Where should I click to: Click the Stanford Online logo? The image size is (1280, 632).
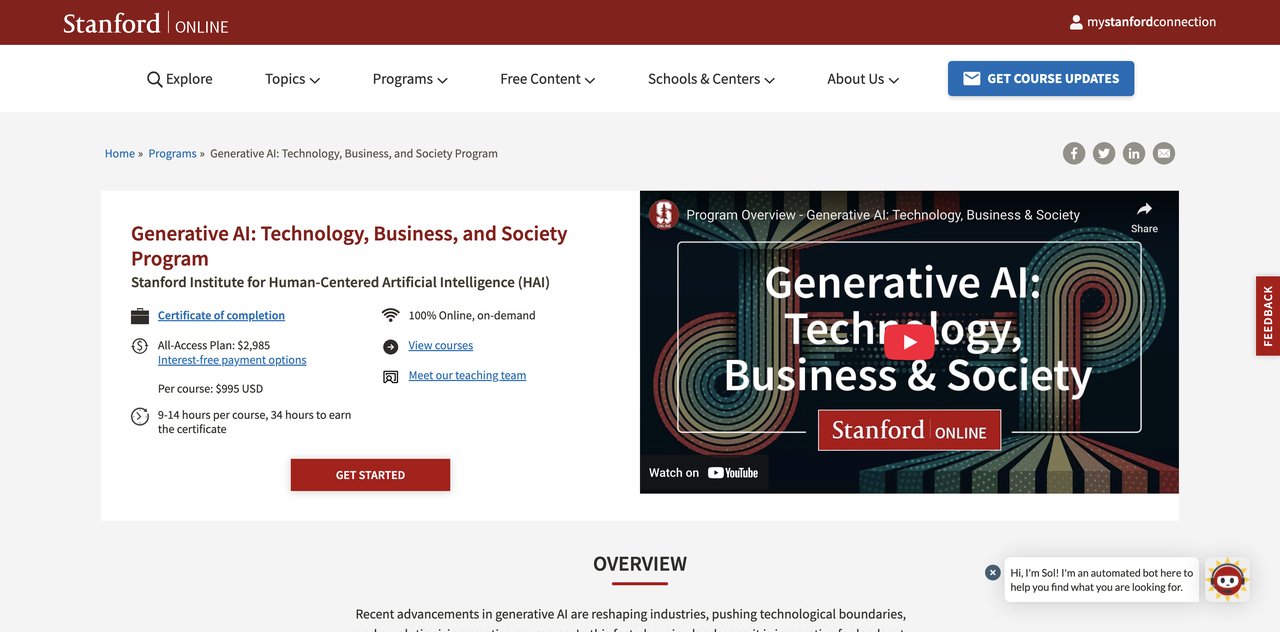tap(146, 23)
